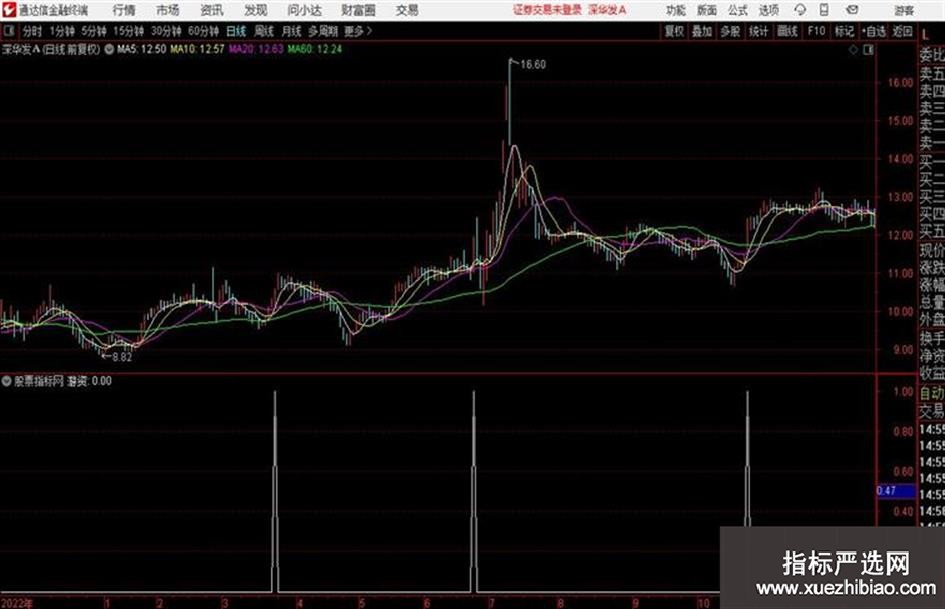Toggle the left panel icon beside 分时
Image resolution: width=945 pixels, height=609 pixels.
8,31
